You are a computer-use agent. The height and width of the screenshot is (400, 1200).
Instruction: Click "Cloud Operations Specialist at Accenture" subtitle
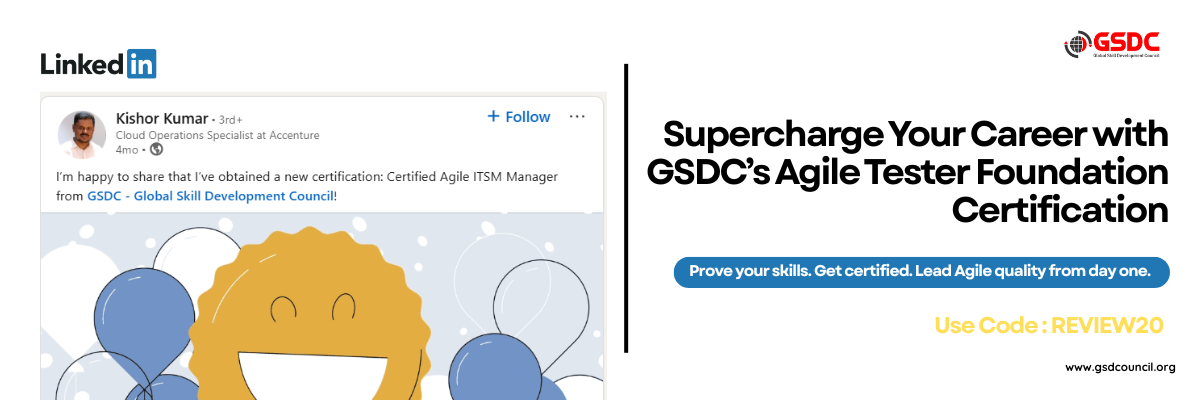[x=217, y=135]
